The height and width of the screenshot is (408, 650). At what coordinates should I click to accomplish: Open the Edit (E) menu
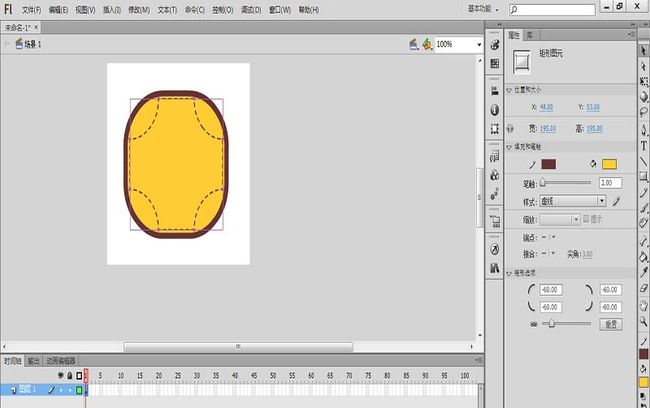pos(58,10)
